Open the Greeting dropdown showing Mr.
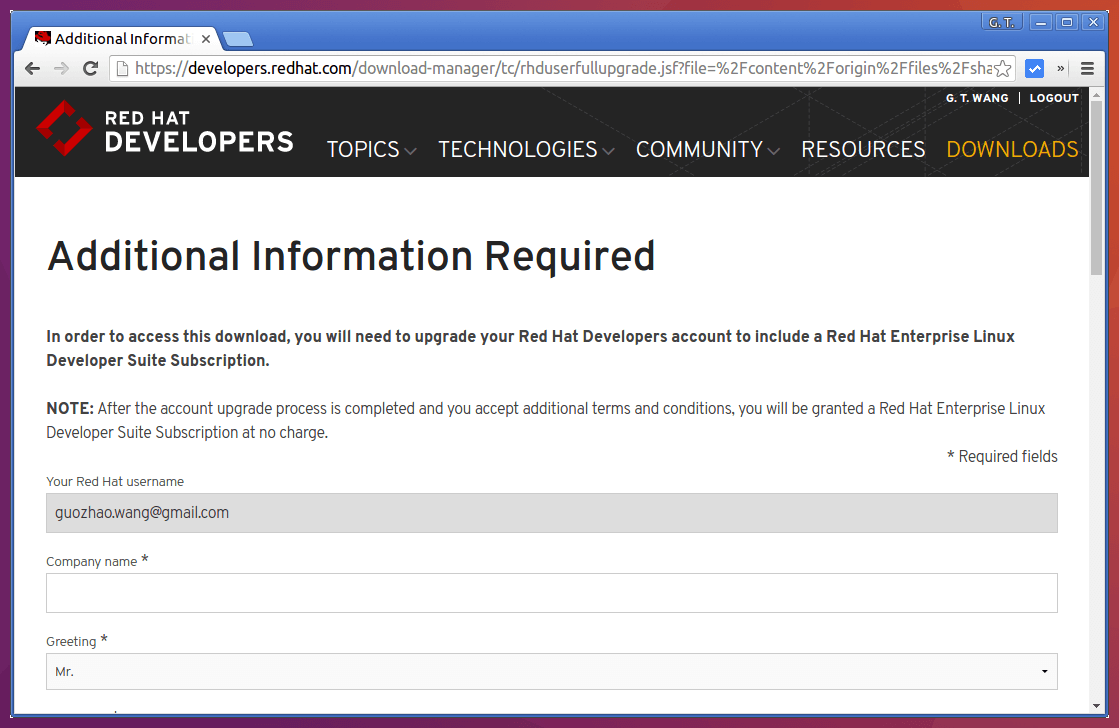 551,672
